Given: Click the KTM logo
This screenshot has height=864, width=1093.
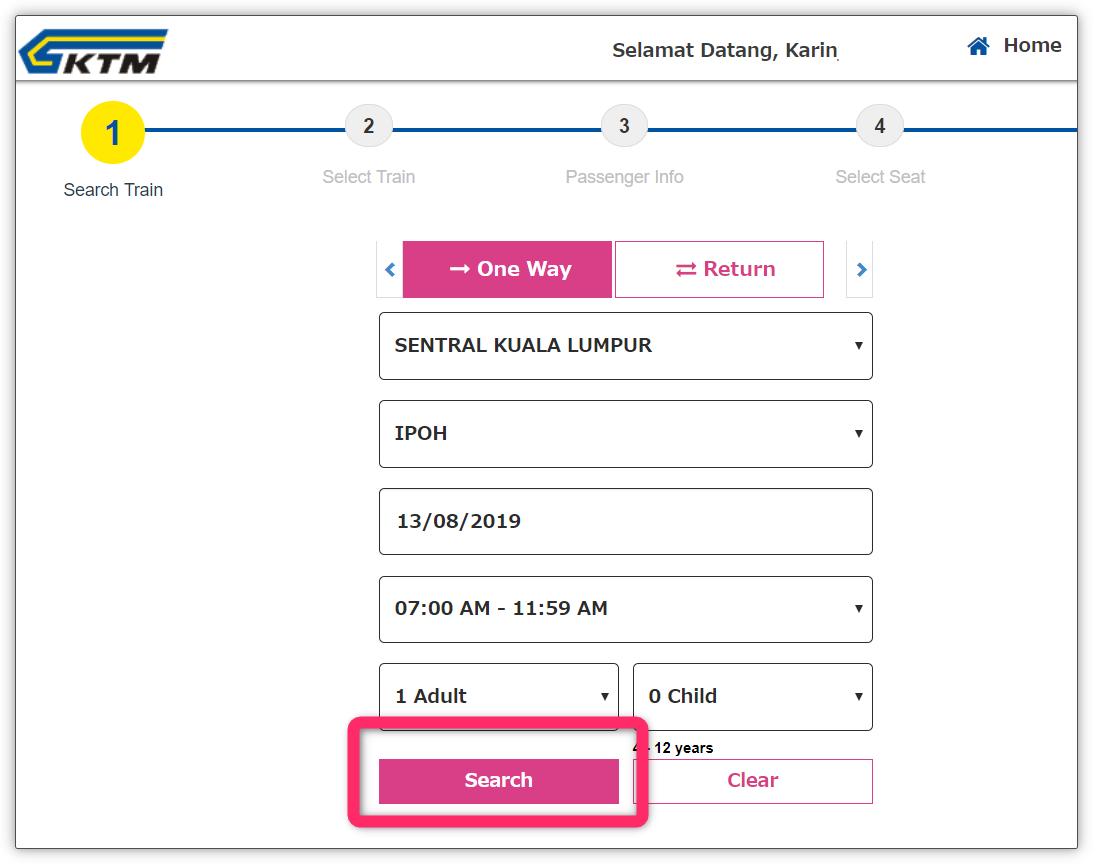Looking at the screenshot, I should (93, 52).
